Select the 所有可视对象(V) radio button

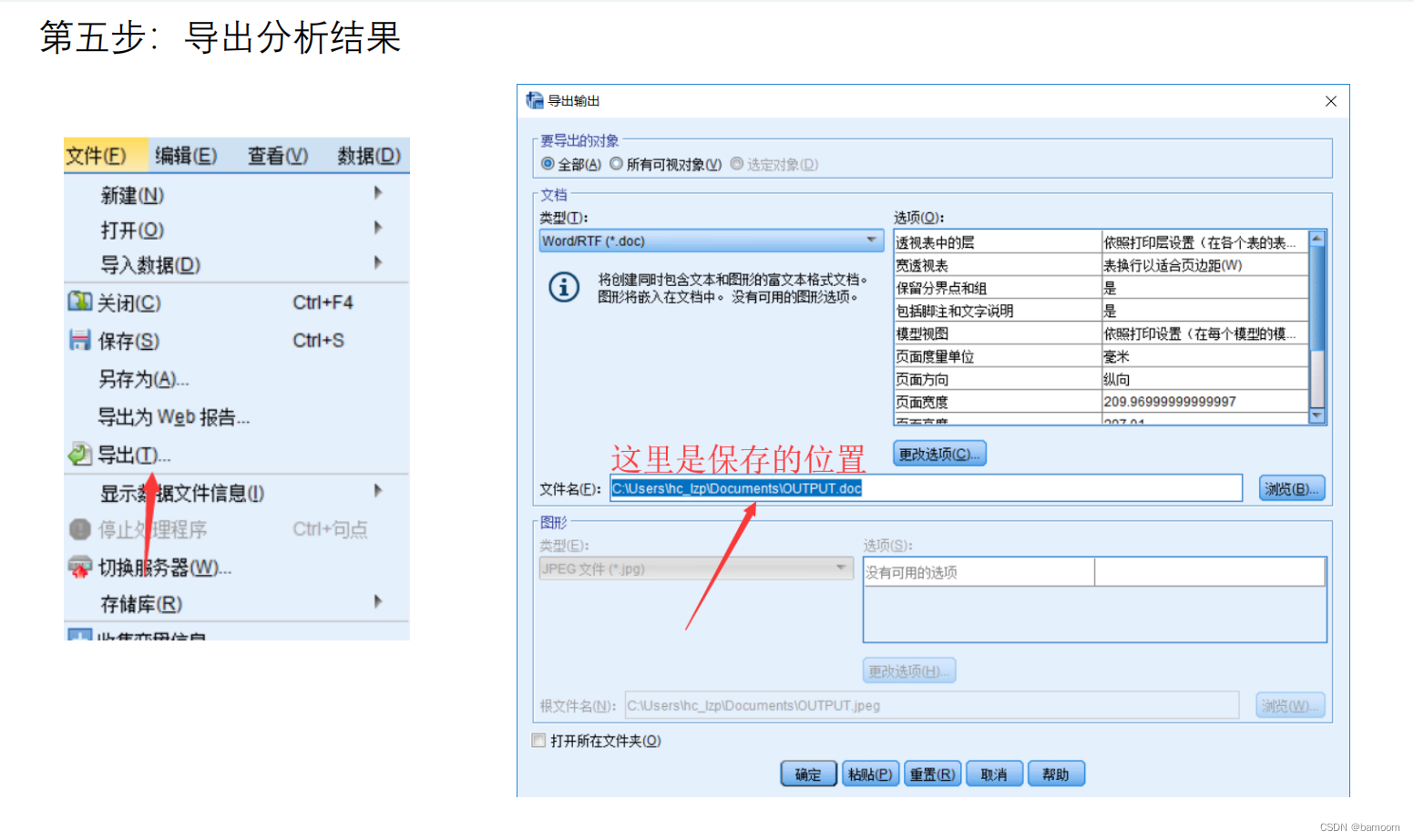[x=617, y=164]
